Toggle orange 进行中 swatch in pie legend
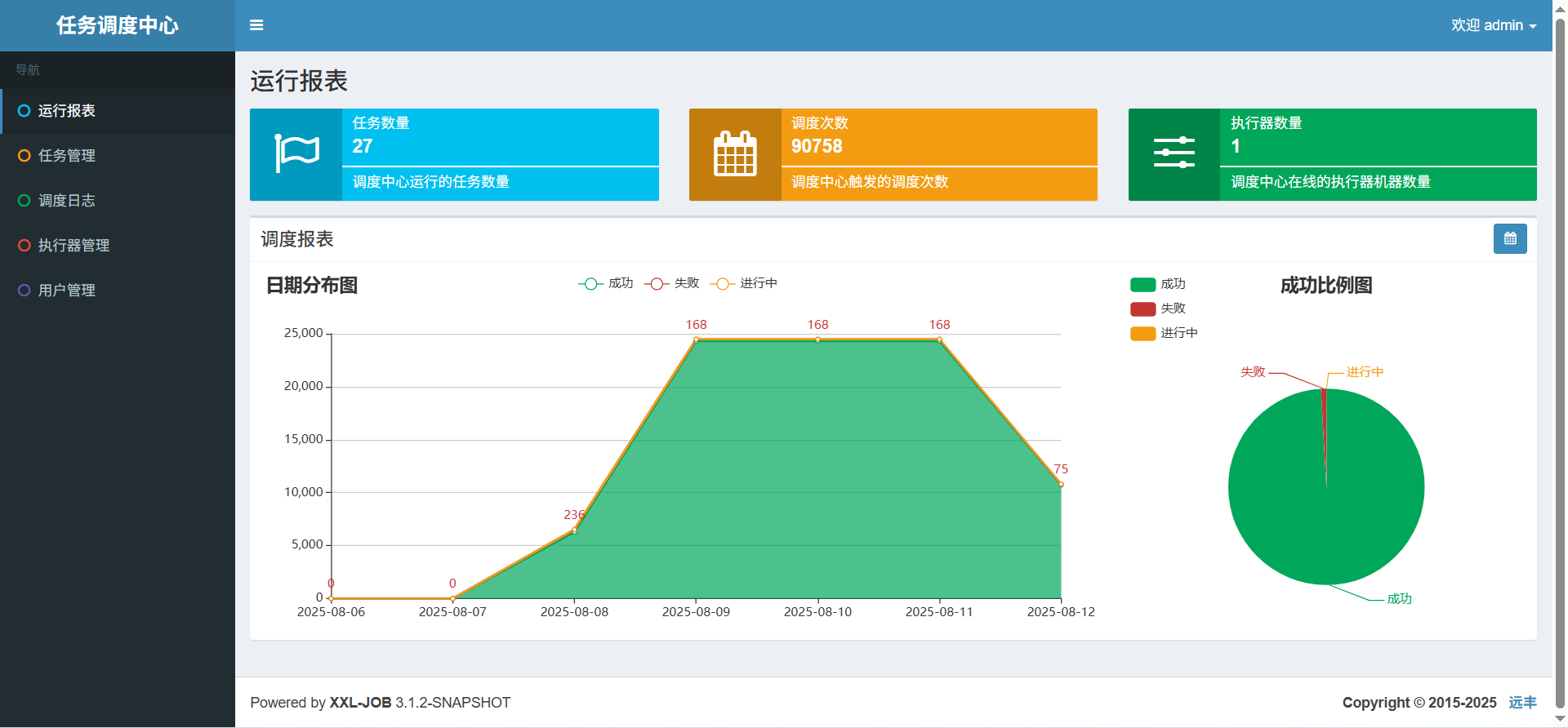 (1143, 333)
